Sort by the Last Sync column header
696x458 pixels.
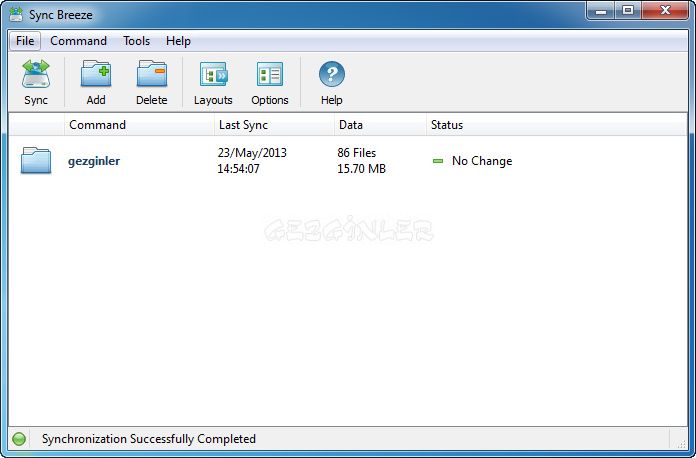coord(274,125)
